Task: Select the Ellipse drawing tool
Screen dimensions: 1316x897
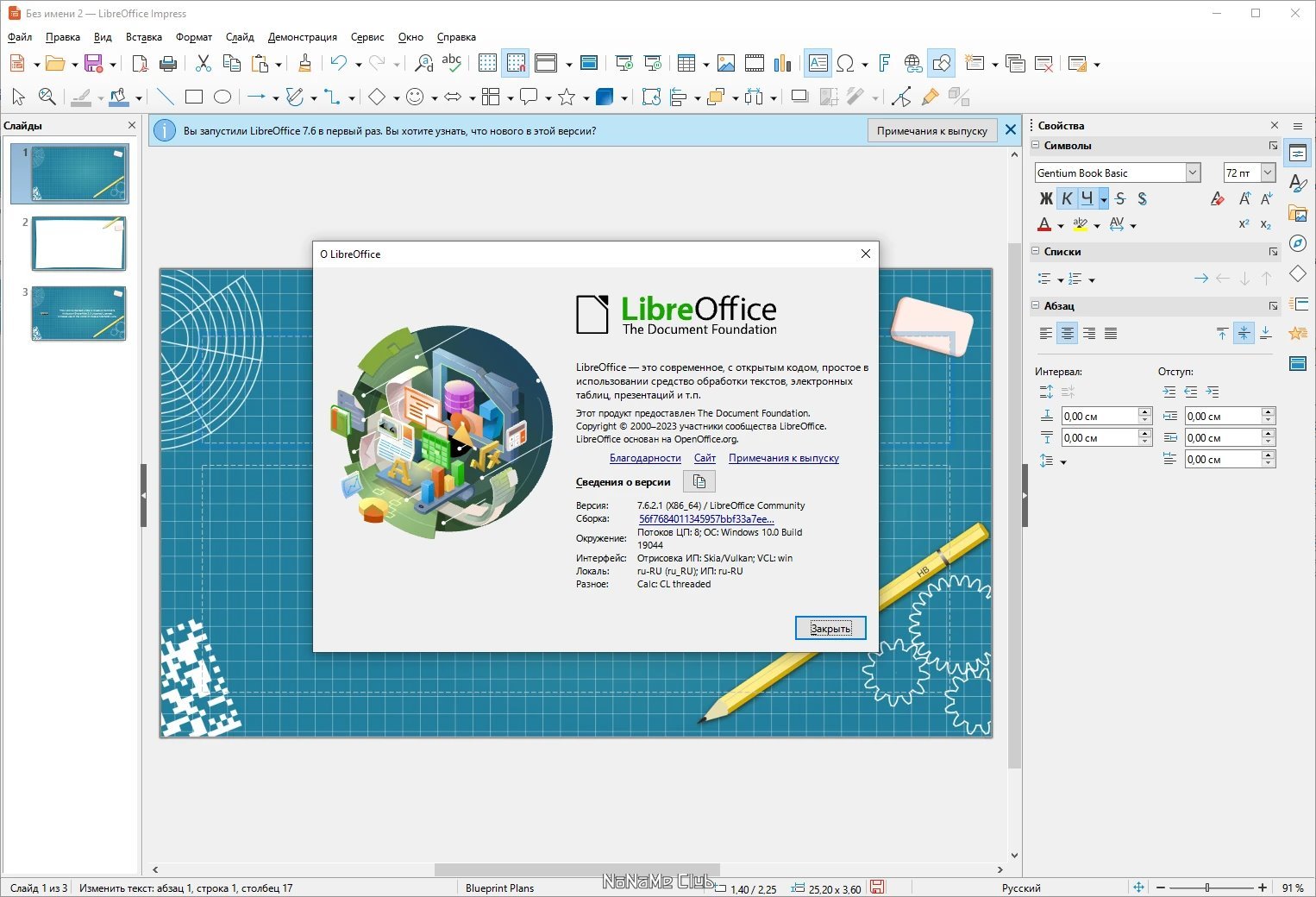Action: pyautogui.click(x=222, y=97)
